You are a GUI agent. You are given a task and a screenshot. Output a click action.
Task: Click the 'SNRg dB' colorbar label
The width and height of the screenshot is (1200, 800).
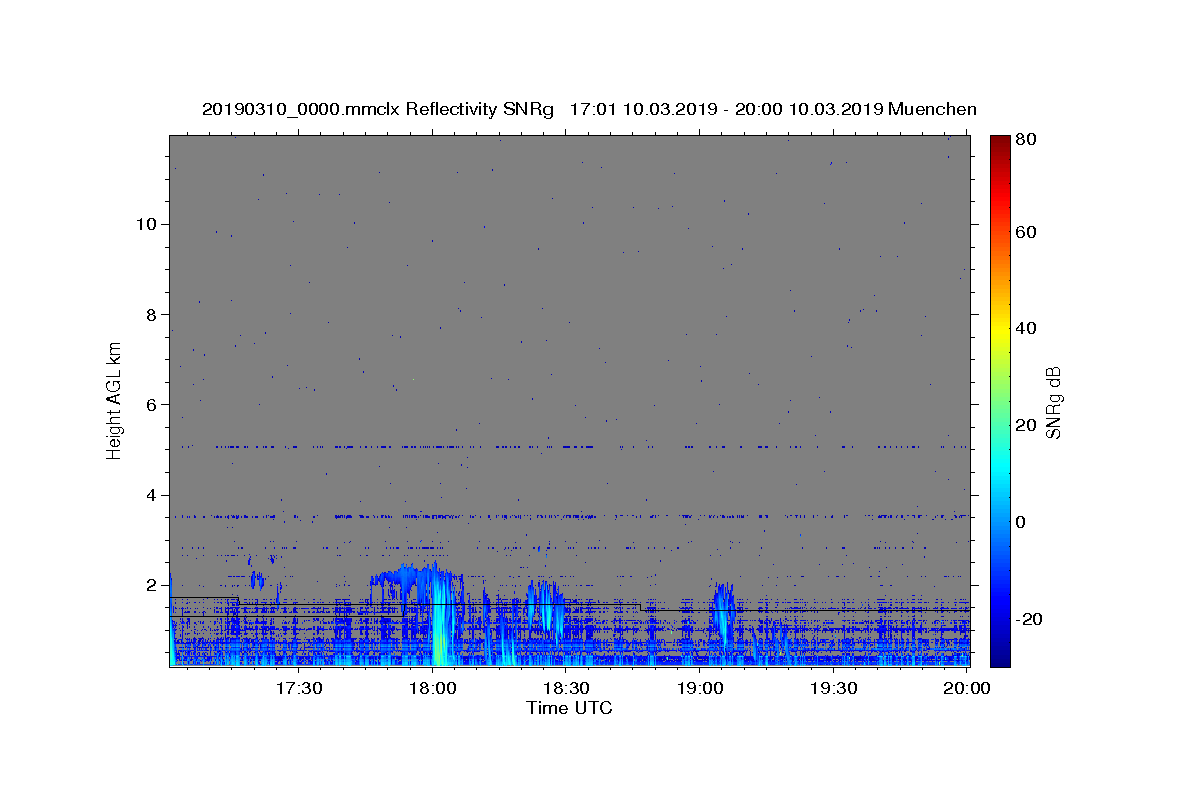[1053, 402]
